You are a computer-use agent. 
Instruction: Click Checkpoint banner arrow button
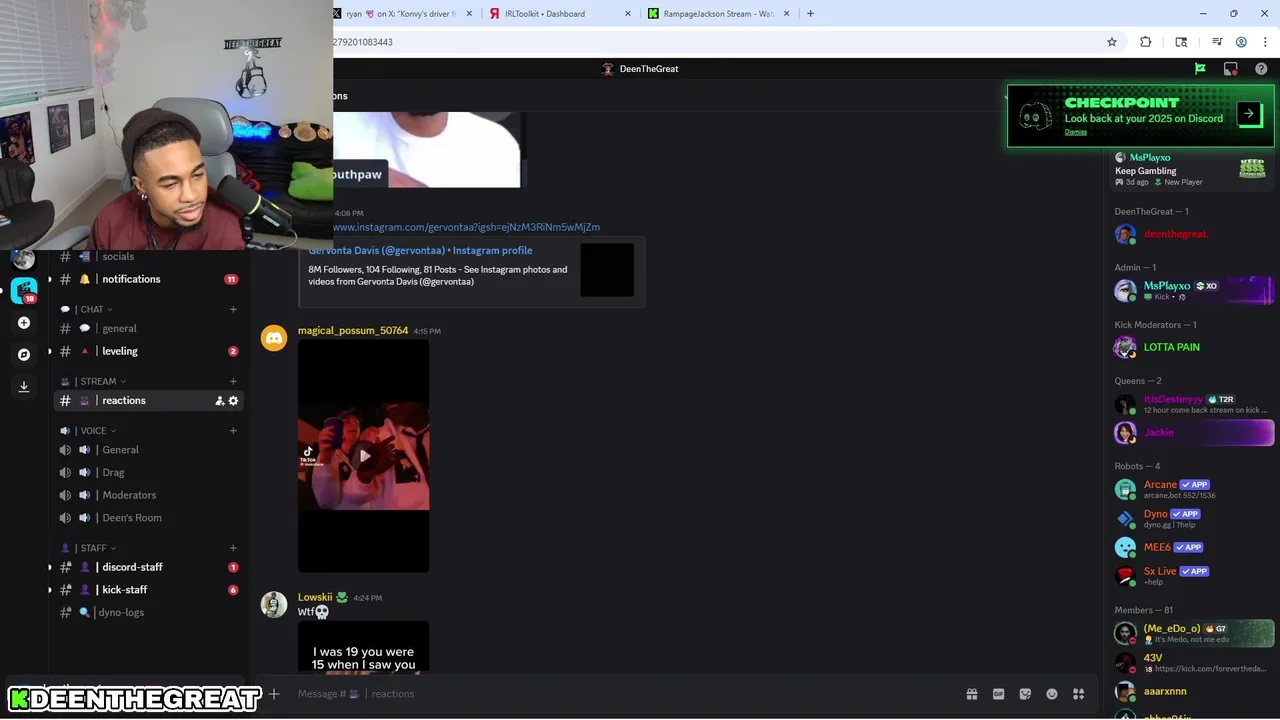coord(1249,114)
